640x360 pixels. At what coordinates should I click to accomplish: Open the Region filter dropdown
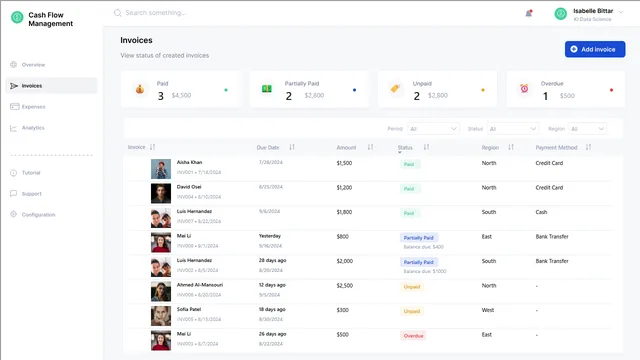[587, 129]
